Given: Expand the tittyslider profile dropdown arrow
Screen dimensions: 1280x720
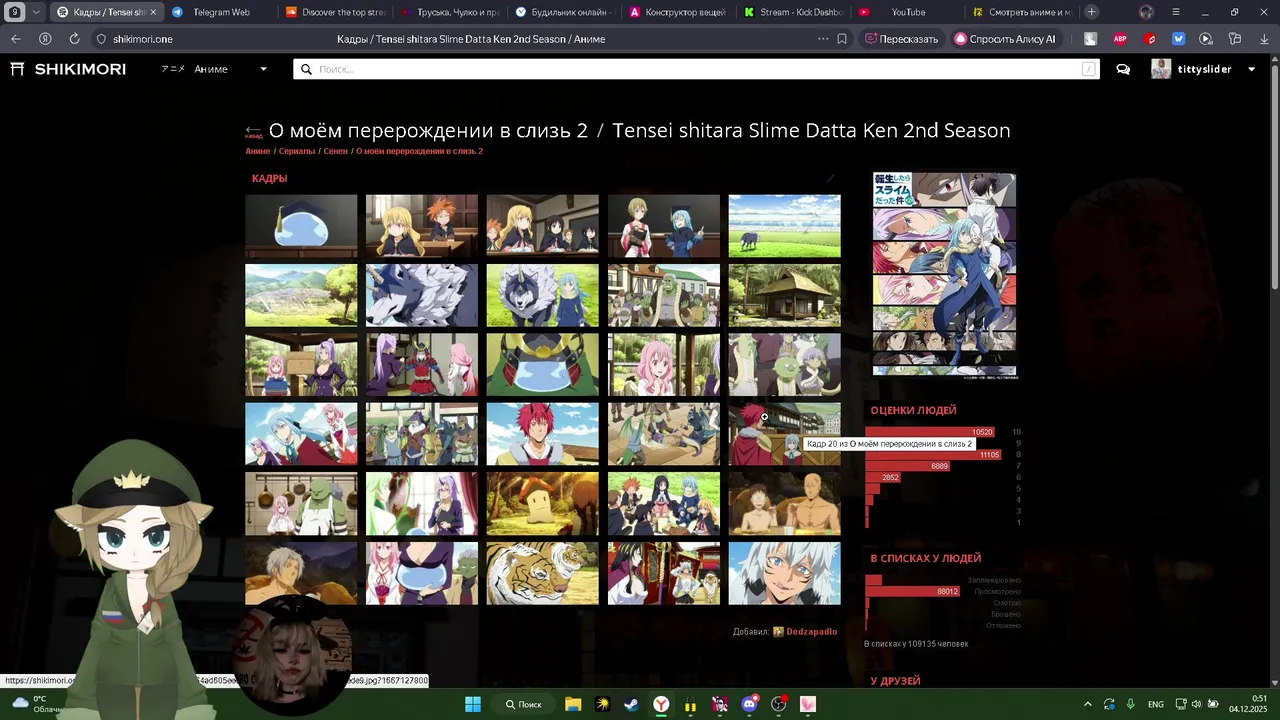Looking at the screenshot, I should tap(1251, 69).
